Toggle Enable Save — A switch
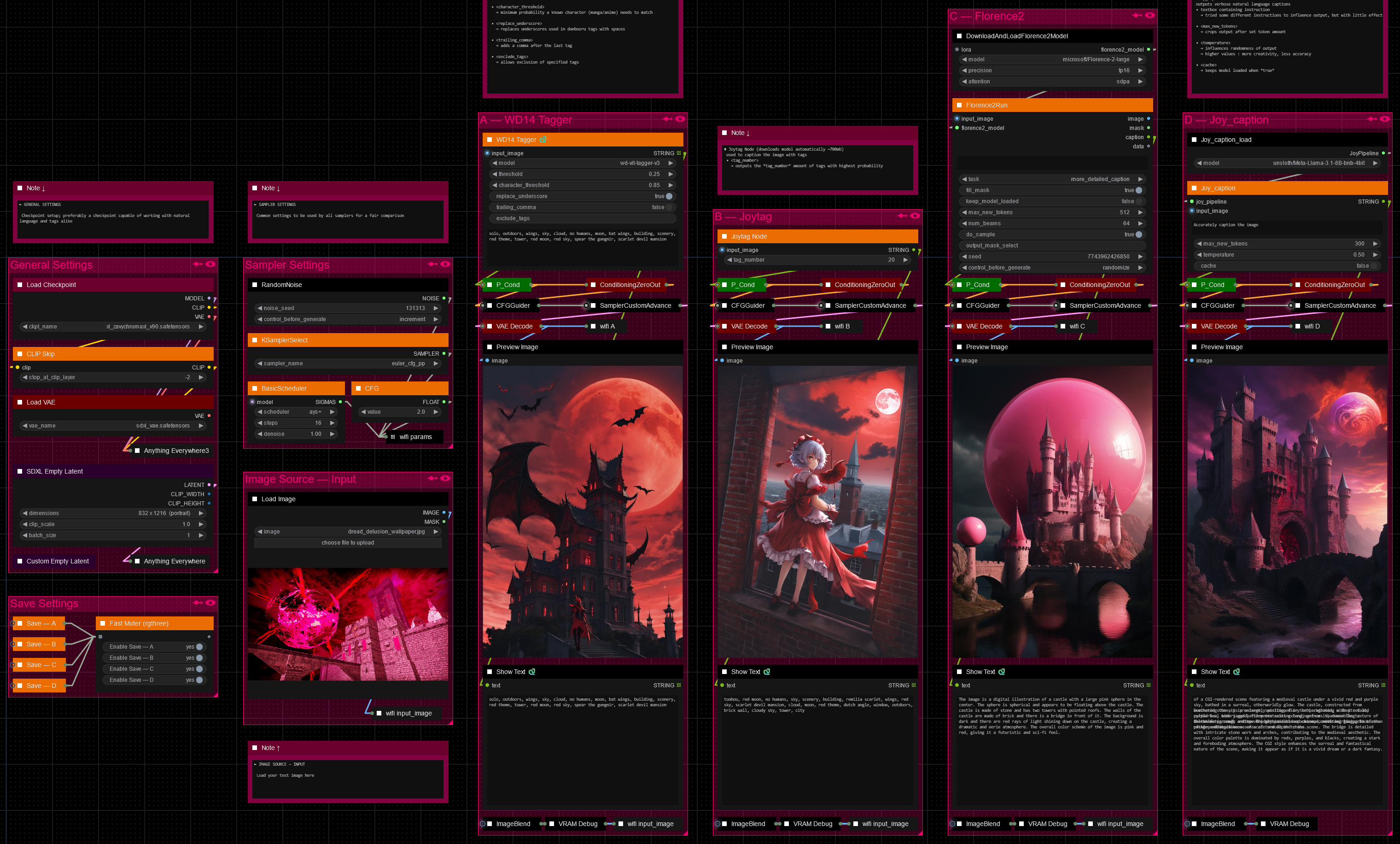The image size is (1400, 844). pos(199,647)
